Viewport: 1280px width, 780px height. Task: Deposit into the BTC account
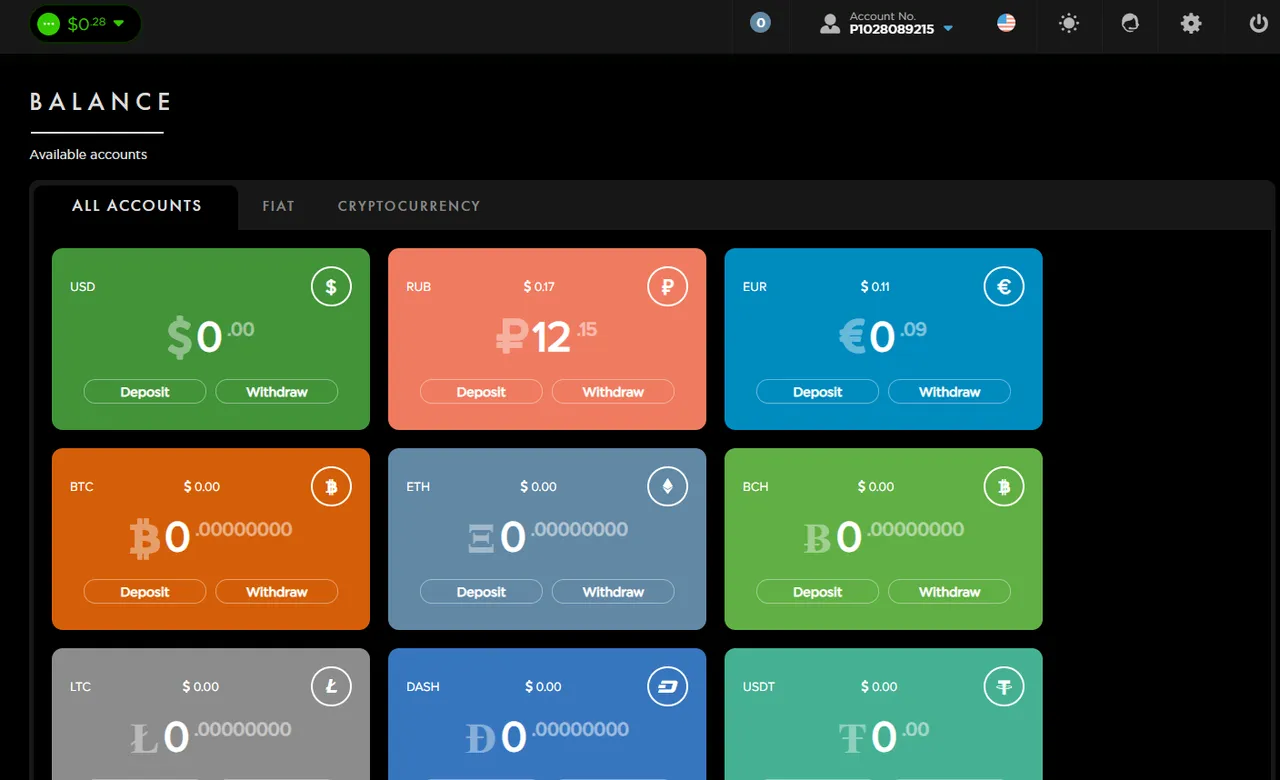coord(145,592)
